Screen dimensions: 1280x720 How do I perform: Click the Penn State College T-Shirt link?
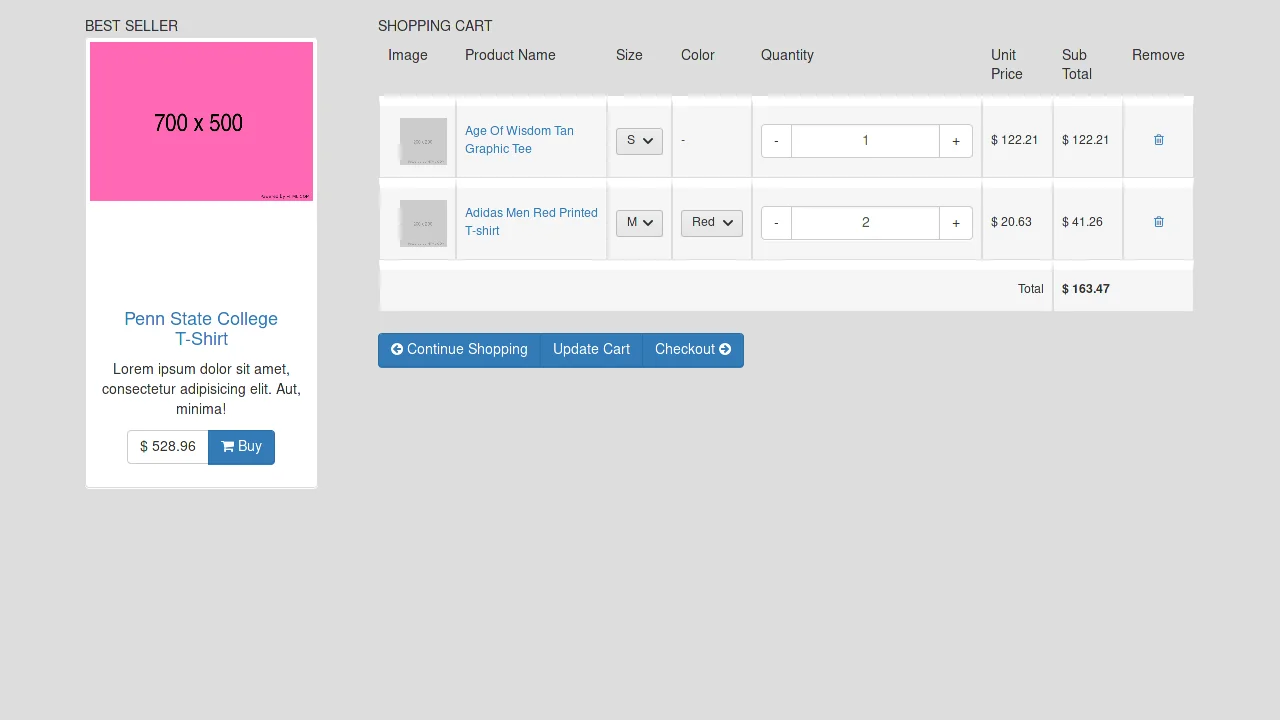201,329
